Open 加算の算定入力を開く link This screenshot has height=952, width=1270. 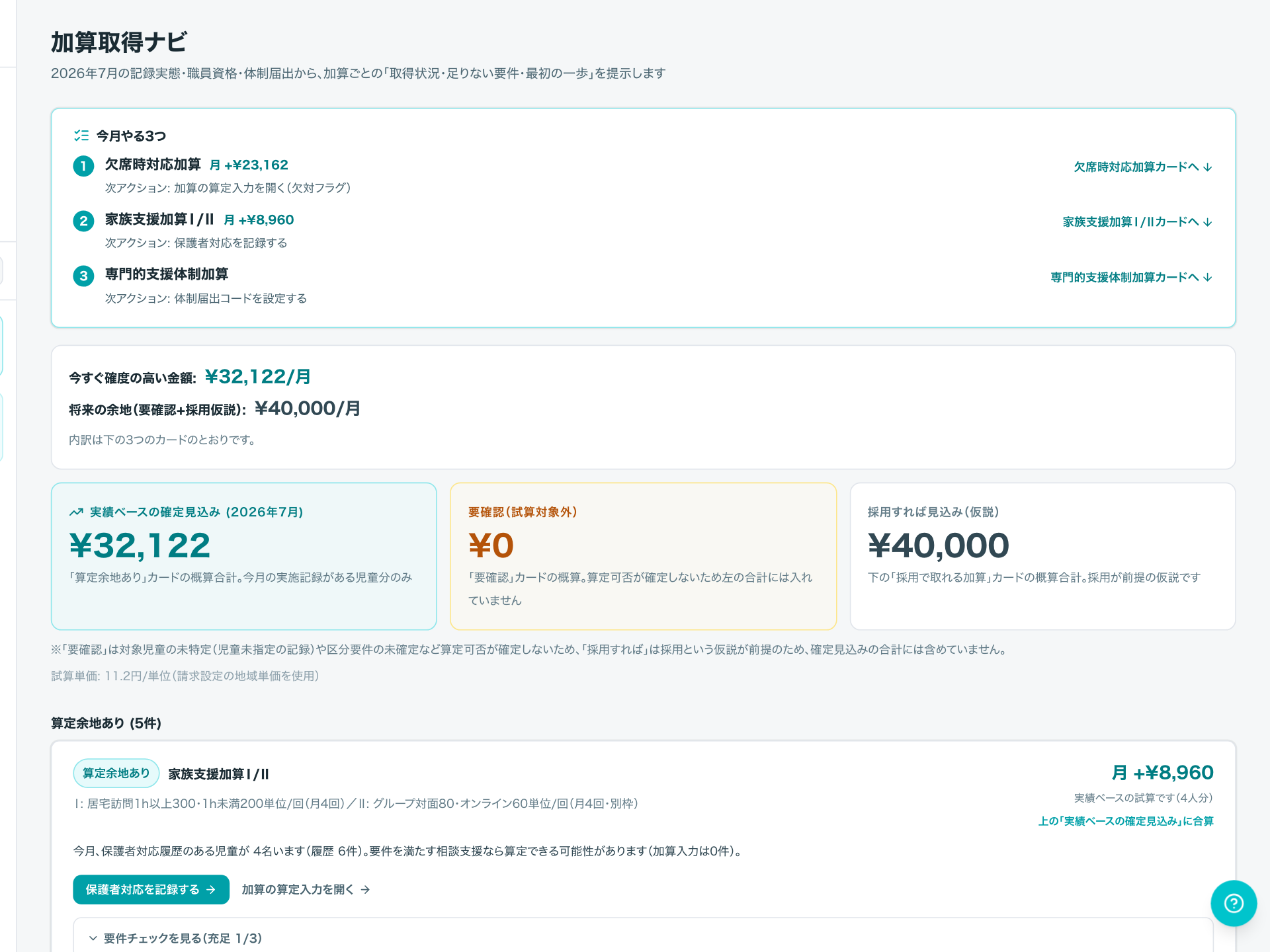pos(306,890)
